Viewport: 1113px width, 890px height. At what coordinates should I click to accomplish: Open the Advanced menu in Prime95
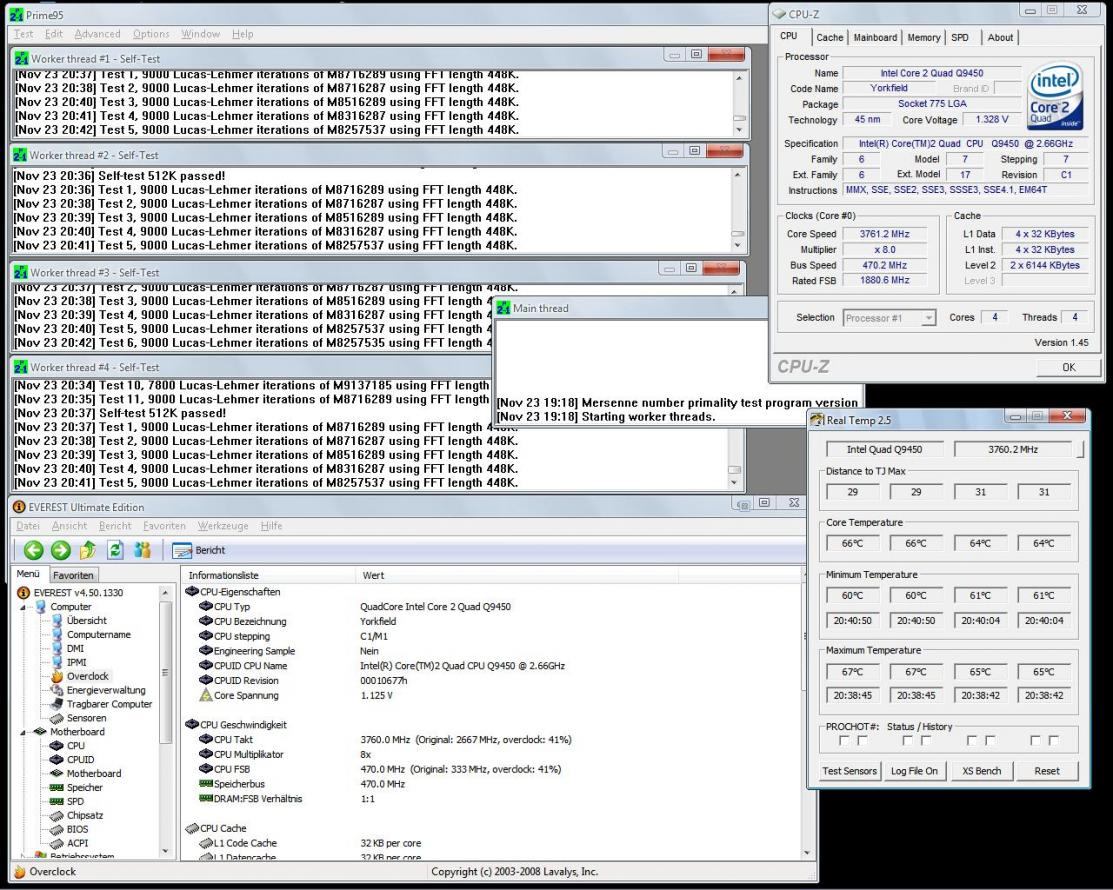[97, 33]
